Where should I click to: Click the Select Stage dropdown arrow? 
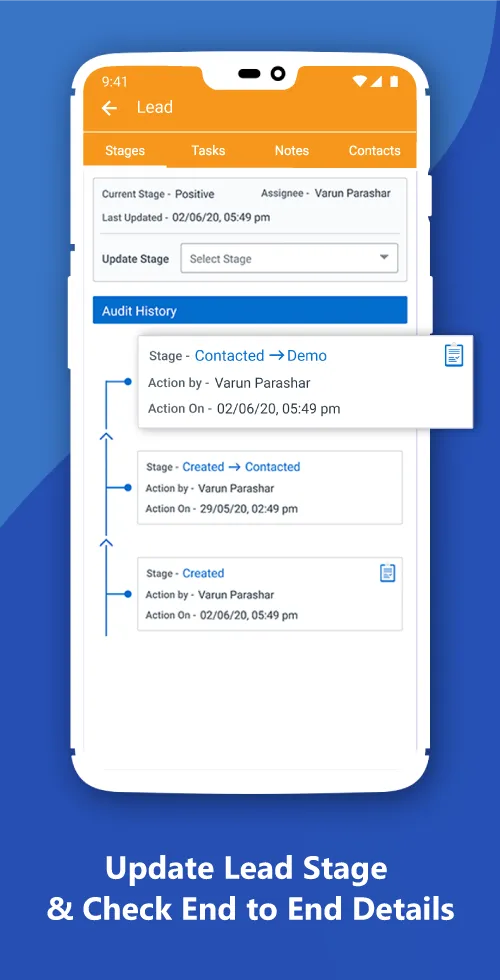(384, 258)
